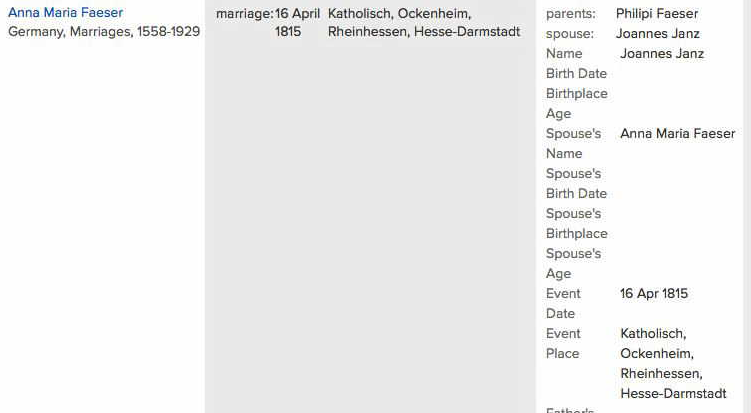This screenshot has width=751, height=413.
Task: Click the Birth Date field label
Action: click(576, 74)
